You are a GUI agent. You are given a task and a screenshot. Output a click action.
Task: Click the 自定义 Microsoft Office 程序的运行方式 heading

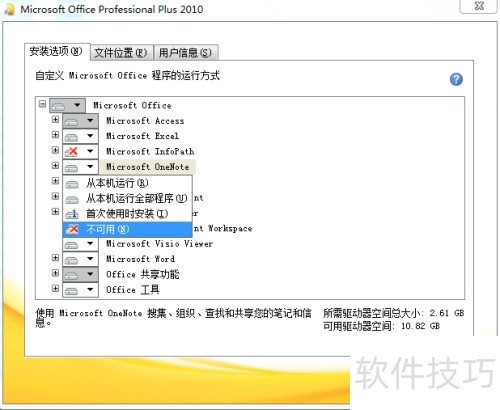127,76
